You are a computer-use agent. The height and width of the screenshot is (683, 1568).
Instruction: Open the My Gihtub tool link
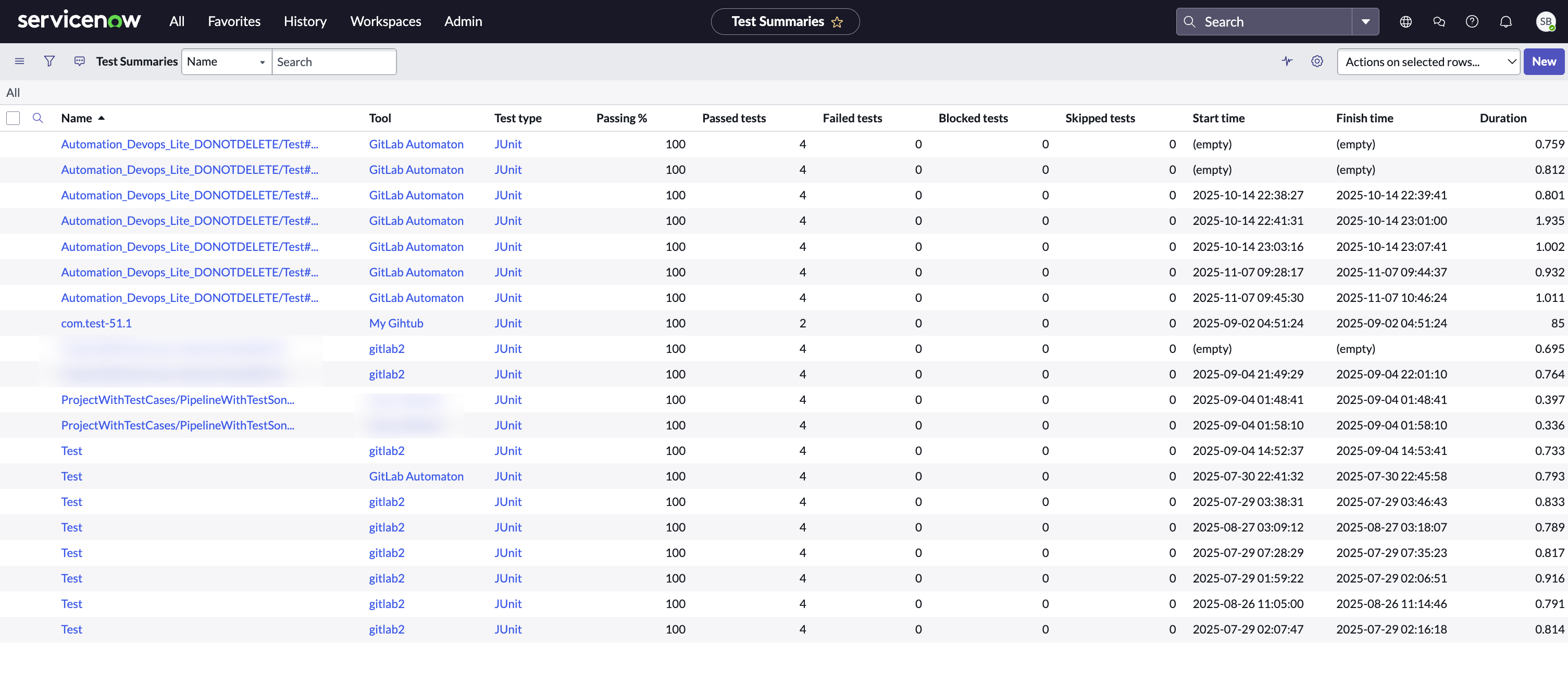click(396, 323)
